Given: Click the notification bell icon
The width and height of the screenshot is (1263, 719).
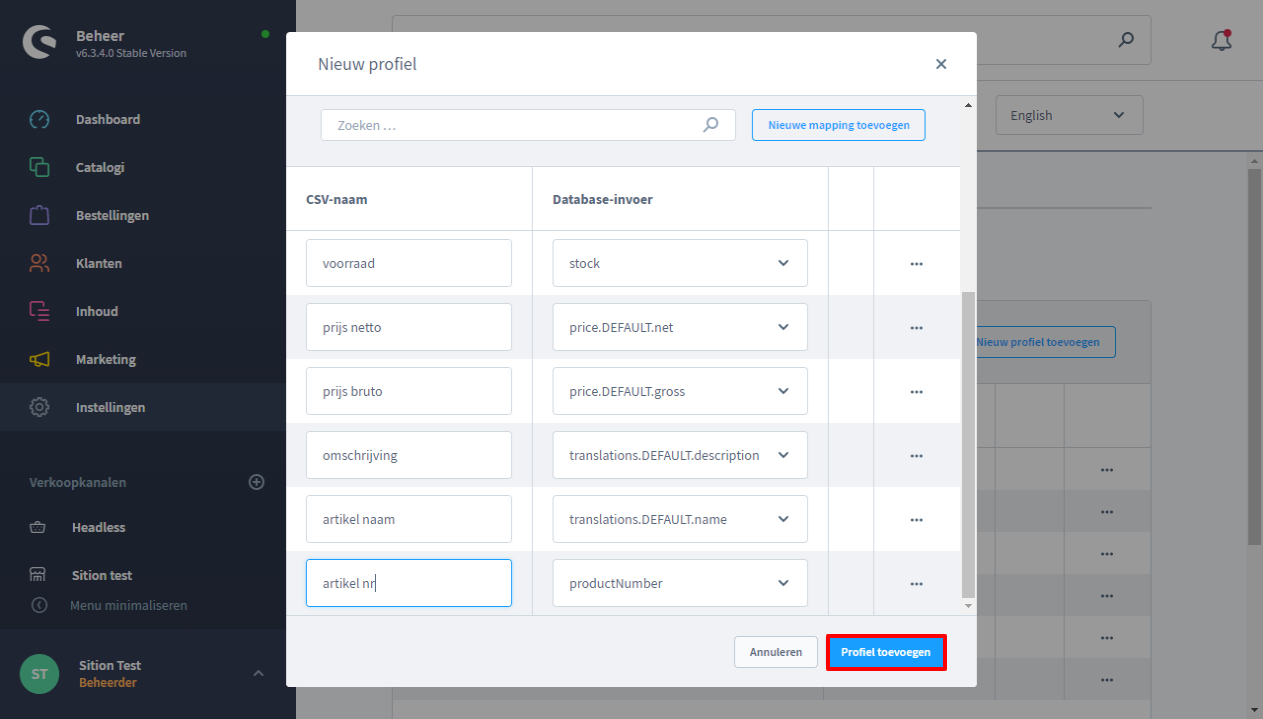Looking at the screenshot, I should point(1220,40).
